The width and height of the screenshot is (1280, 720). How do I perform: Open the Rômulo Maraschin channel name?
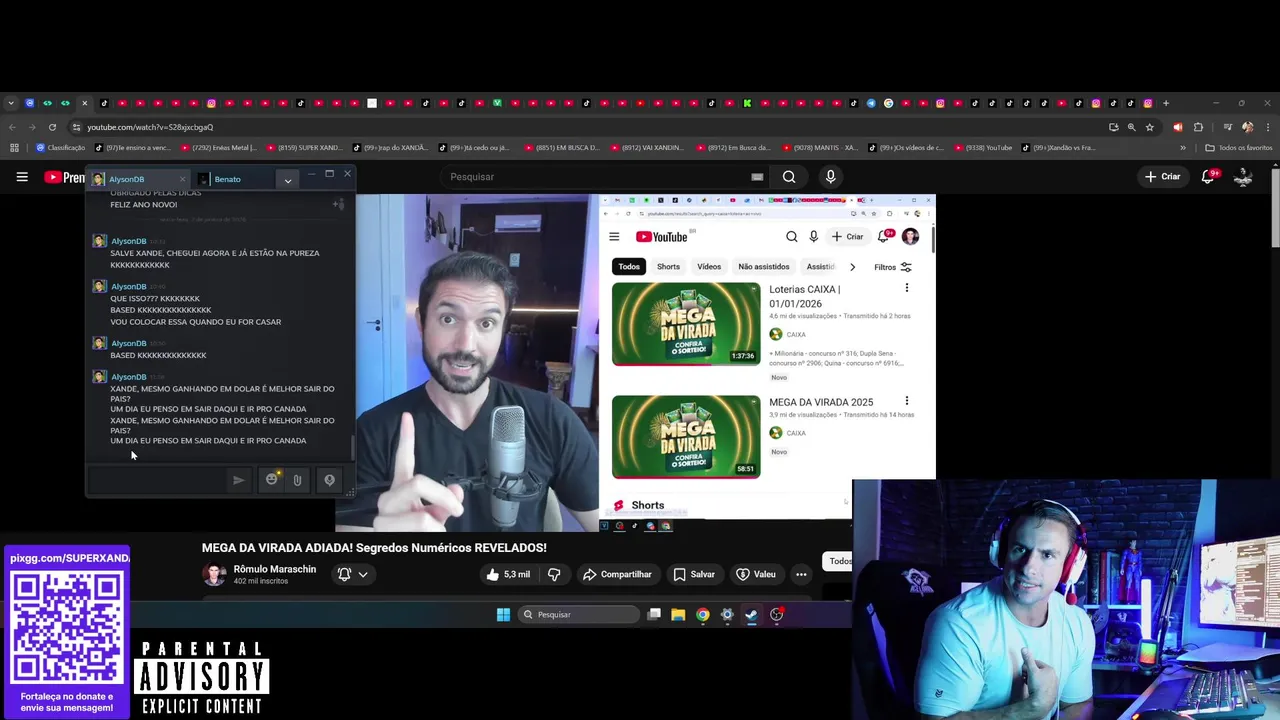275,569
